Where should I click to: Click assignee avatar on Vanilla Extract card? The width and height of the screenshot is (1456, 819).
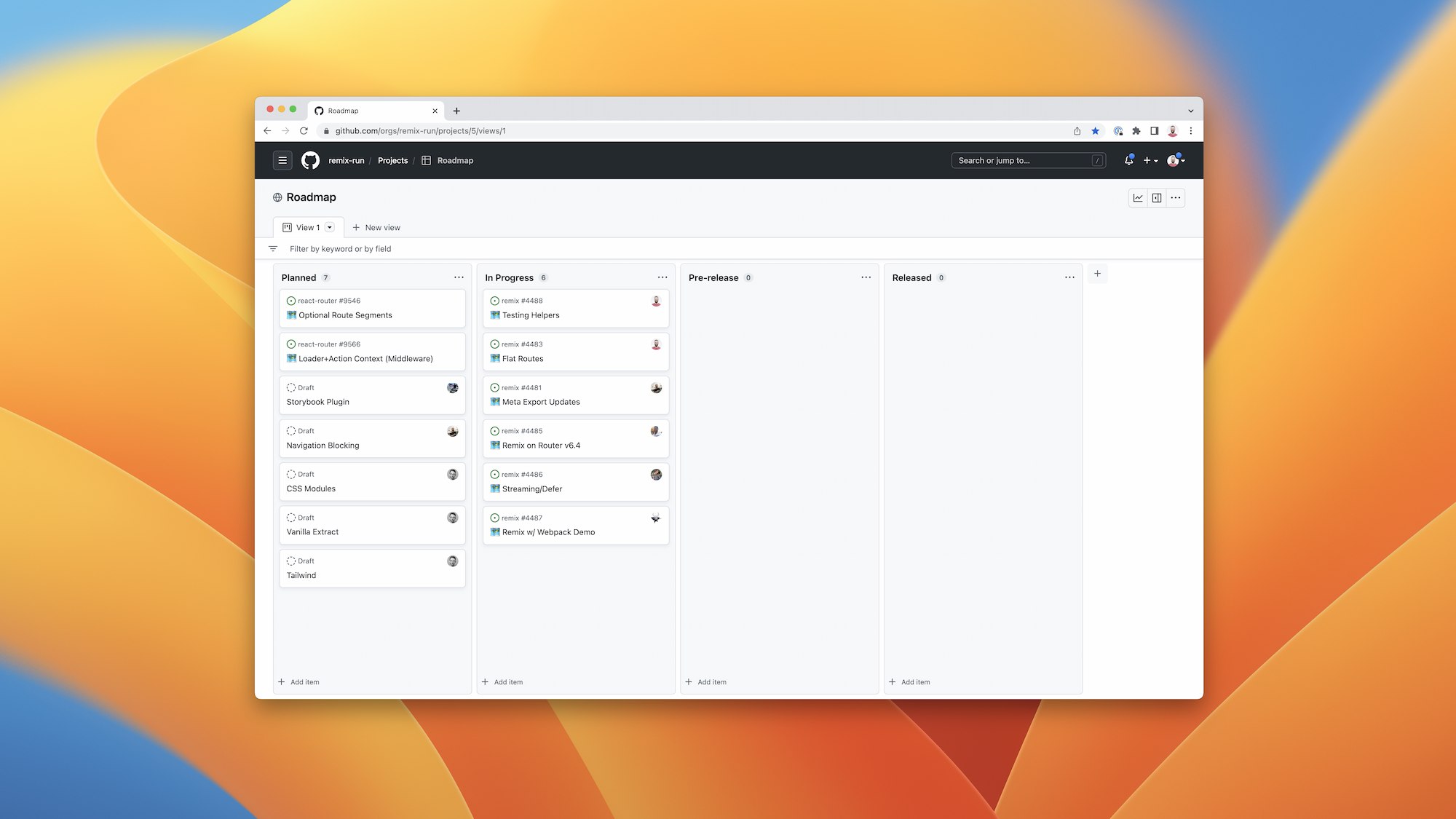point(452,518)
